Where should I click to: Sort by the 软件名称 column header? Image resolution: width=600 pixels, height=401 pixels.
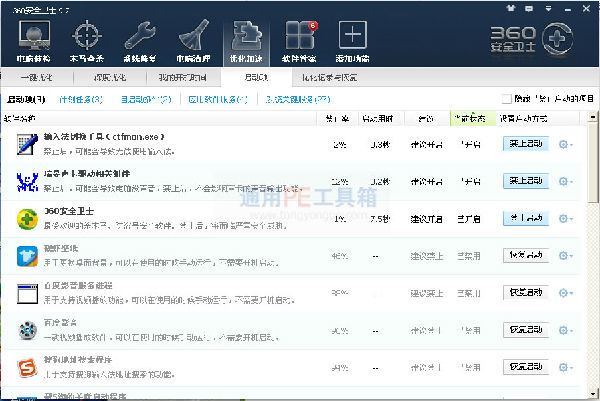tap(159, 119)
